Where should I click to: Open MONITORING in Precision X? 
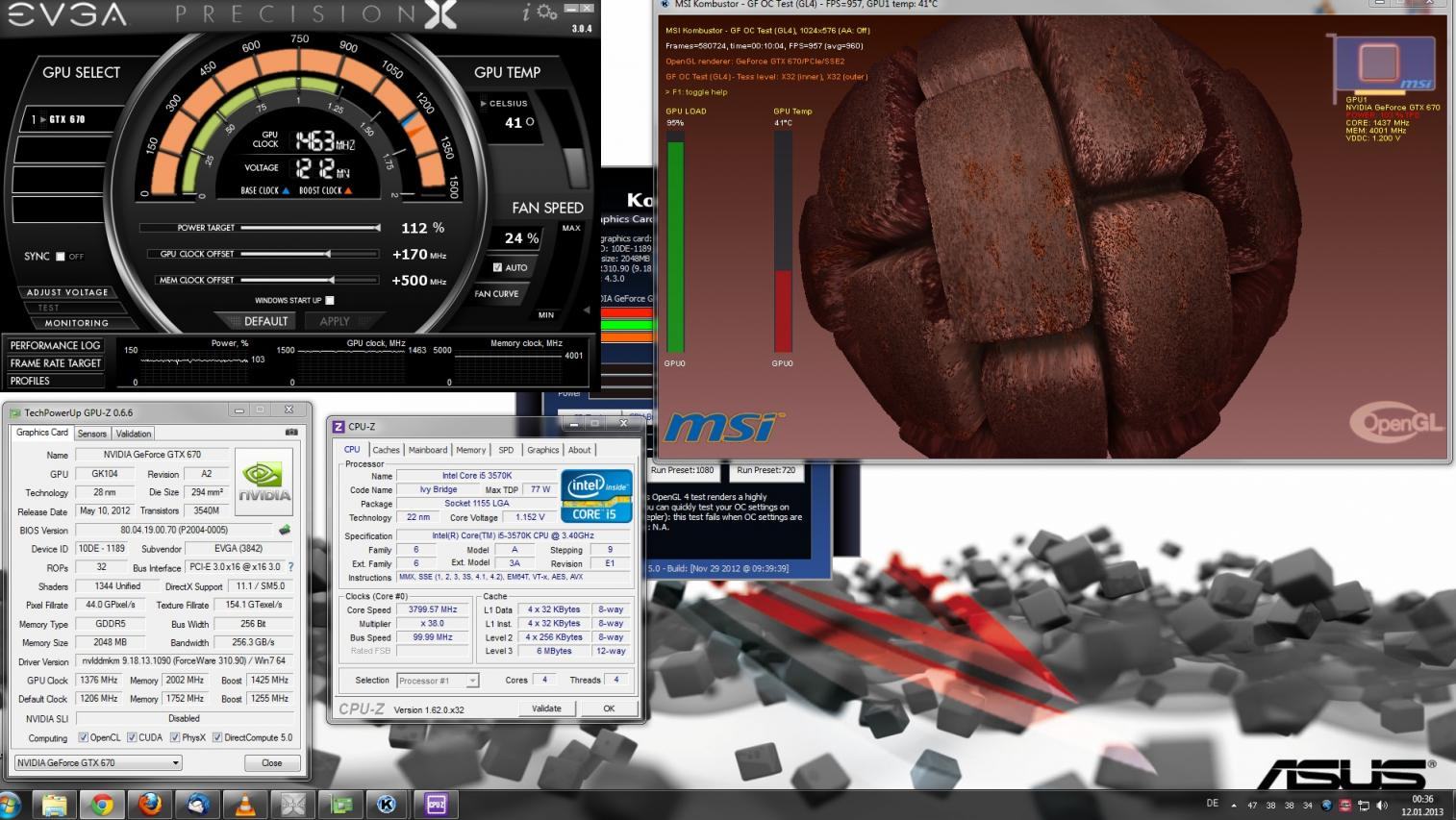[x=75, y=323]
